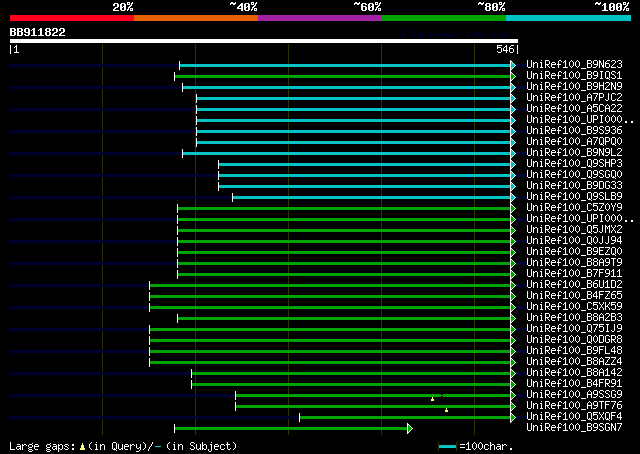
Task: Click the cyan ~100% legend segment
Action: (x=568, y=18)
